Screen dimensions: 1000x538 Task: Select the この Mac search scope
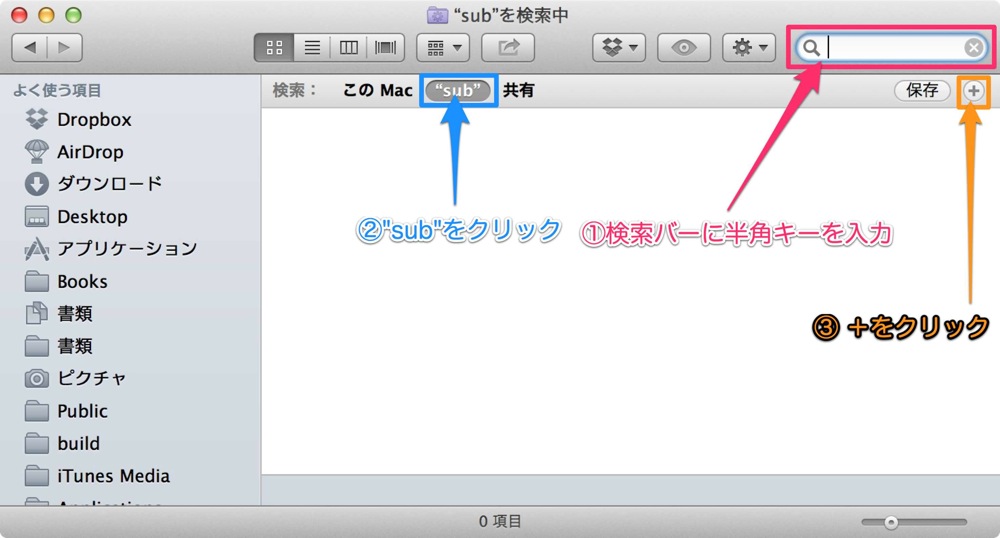378,91
